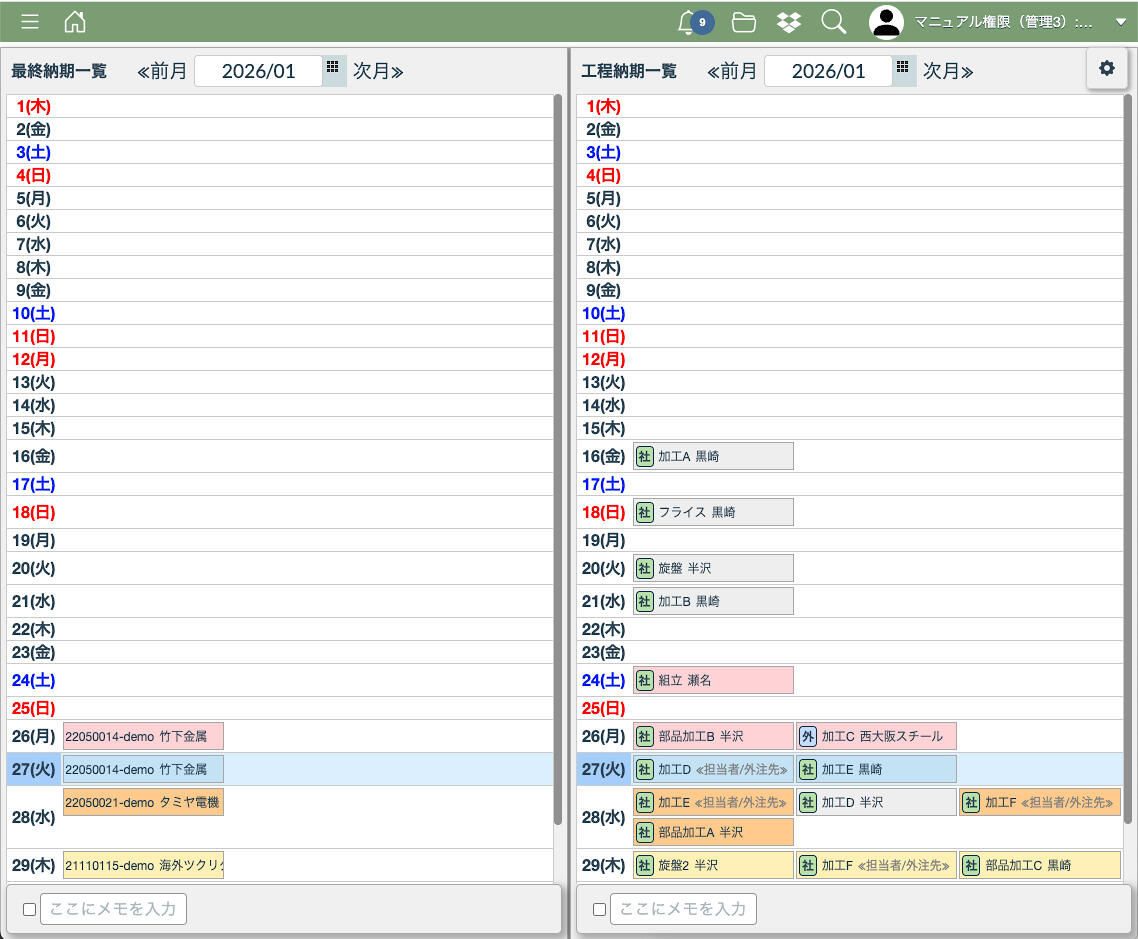Toggle memo checkbox in left panel
Image resolution: width=1138 pixels, height=939 pixels.
point(29,909)
